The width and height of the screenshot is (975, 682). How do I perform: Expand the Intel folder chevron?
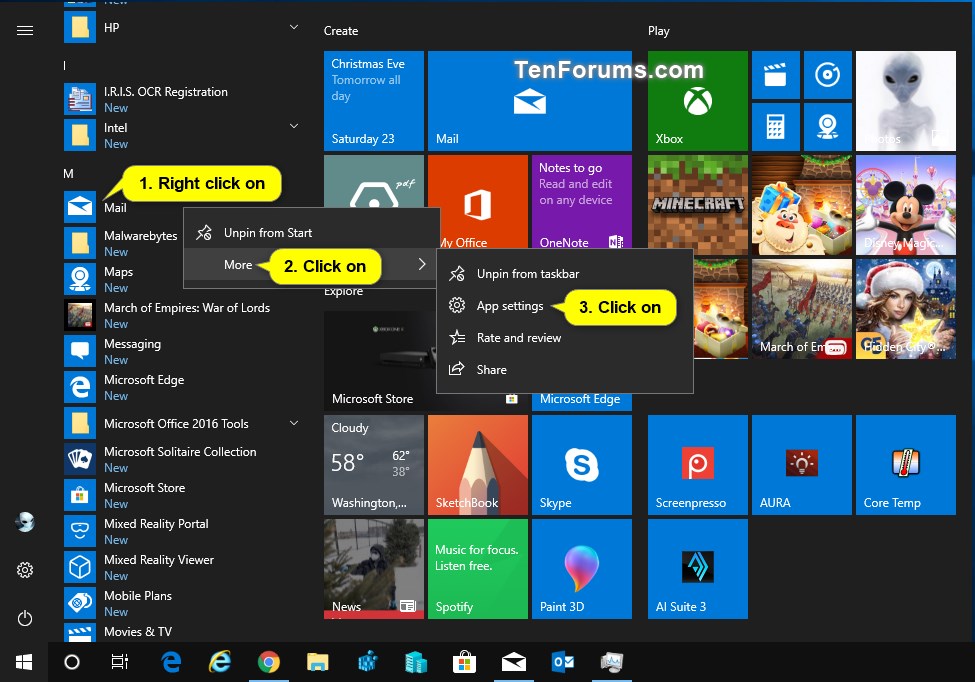coord(294,127)
